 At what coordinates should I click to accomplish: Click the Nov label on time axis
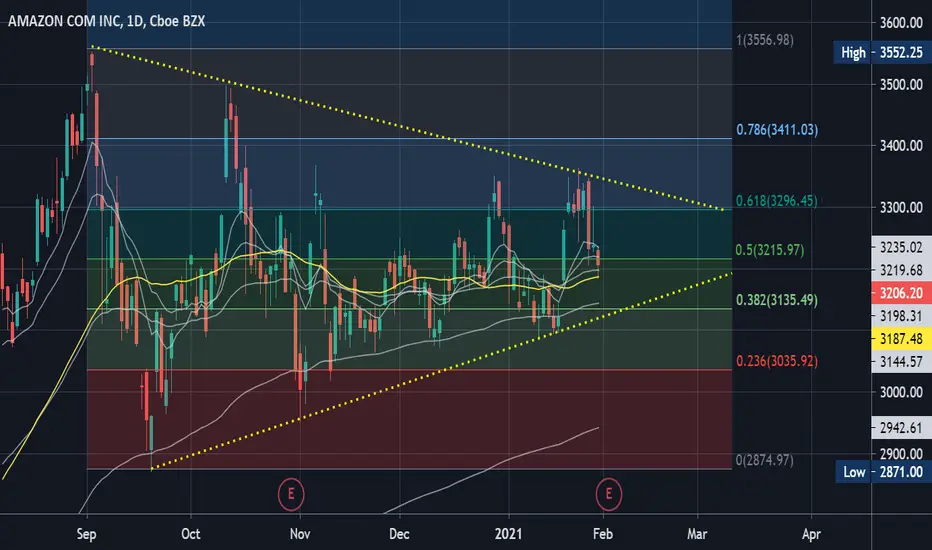(x=300, y=534)
